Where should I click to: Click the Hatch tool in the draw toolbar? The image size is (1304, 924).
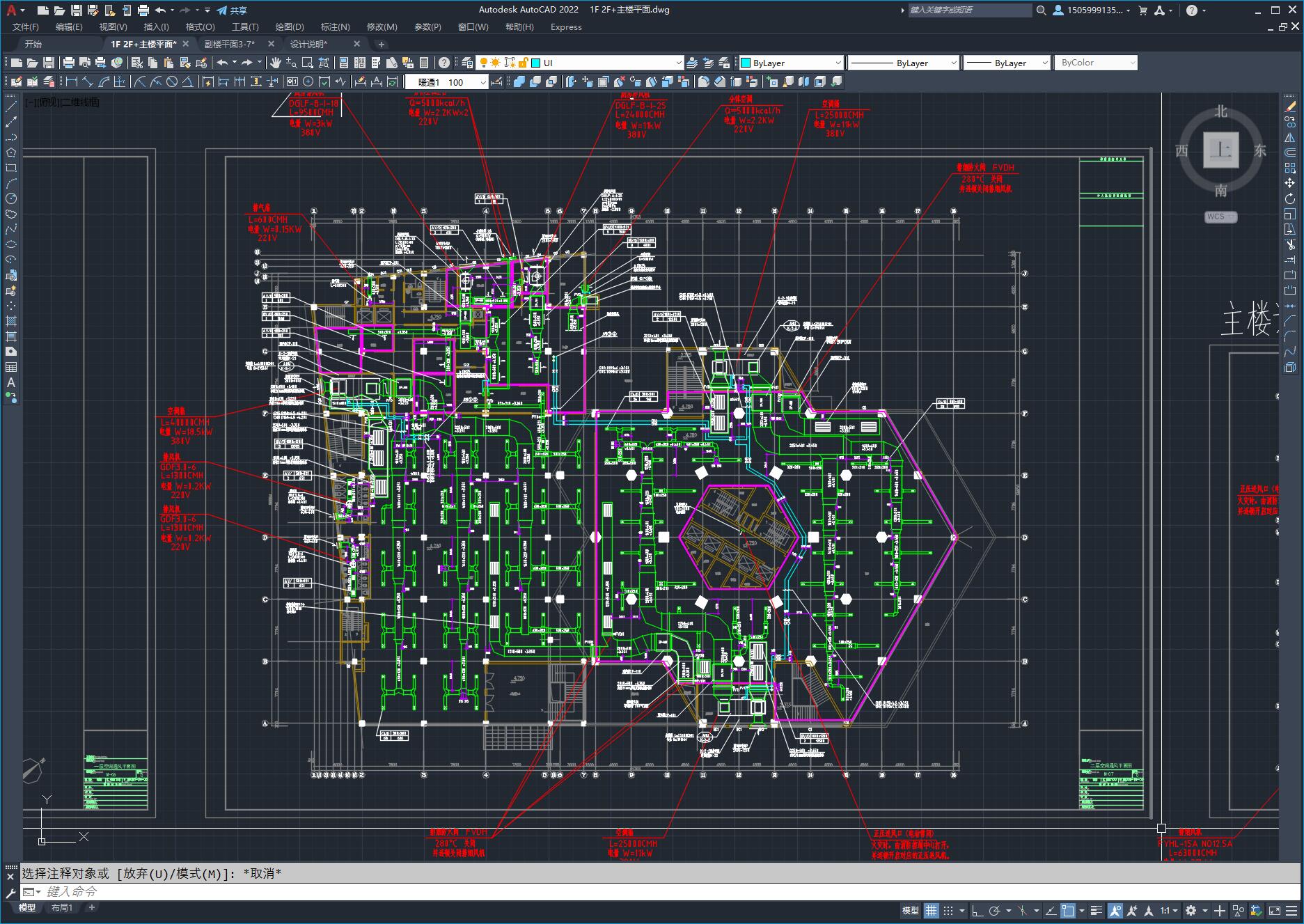(x=11, y=321)
